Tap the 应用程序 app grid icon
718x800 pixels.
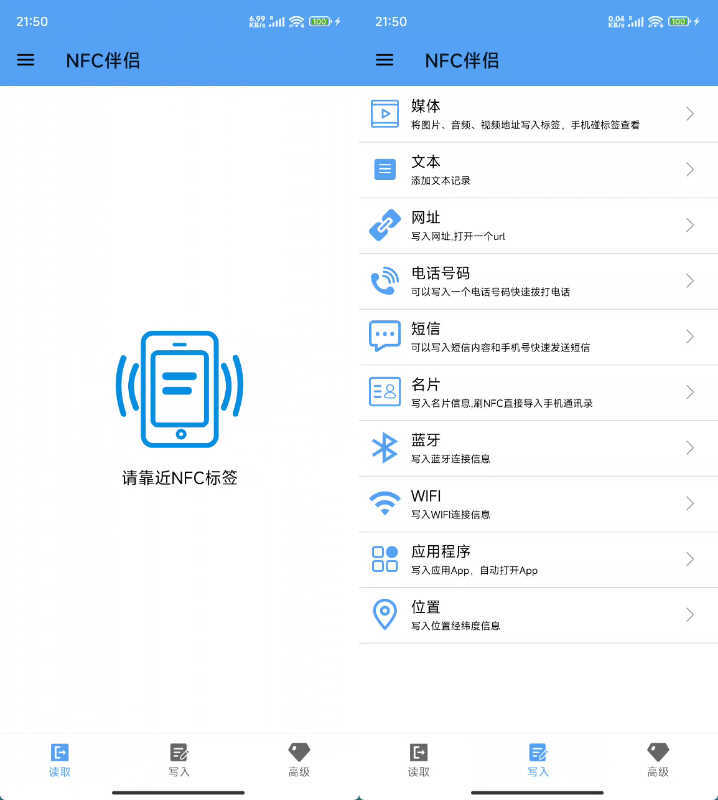[x=385, y=559]
